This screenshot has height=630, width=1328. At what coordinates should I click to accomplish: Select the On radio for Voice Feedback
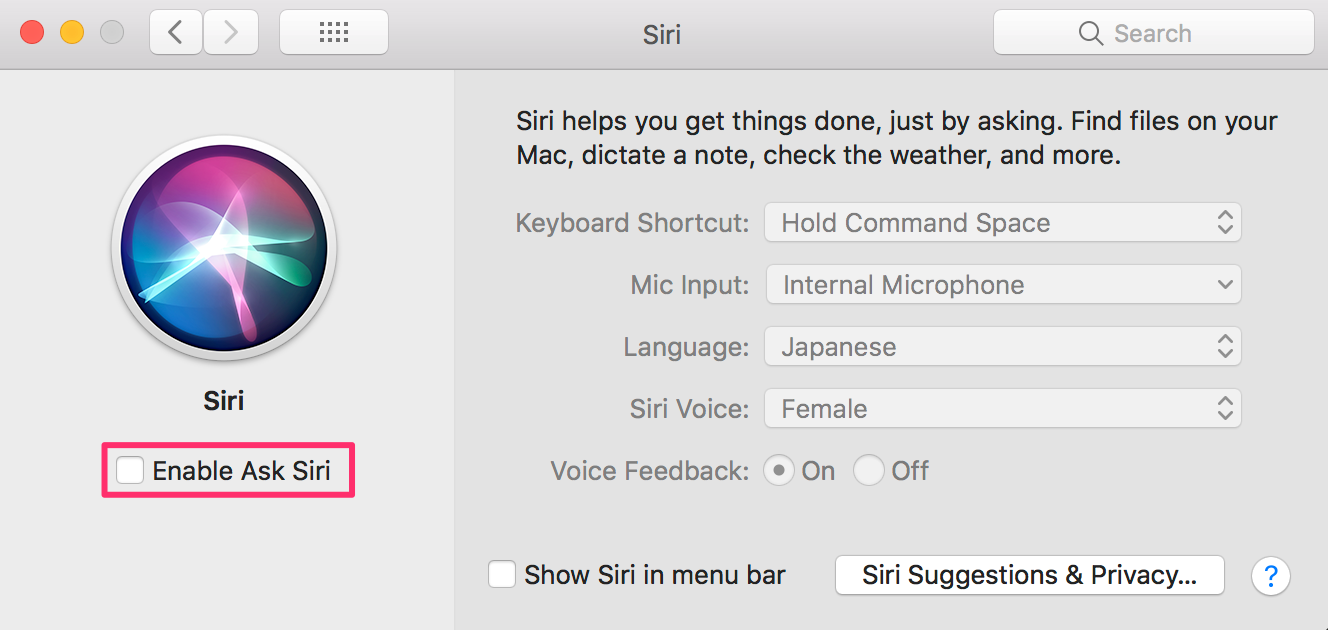point(779,470)
